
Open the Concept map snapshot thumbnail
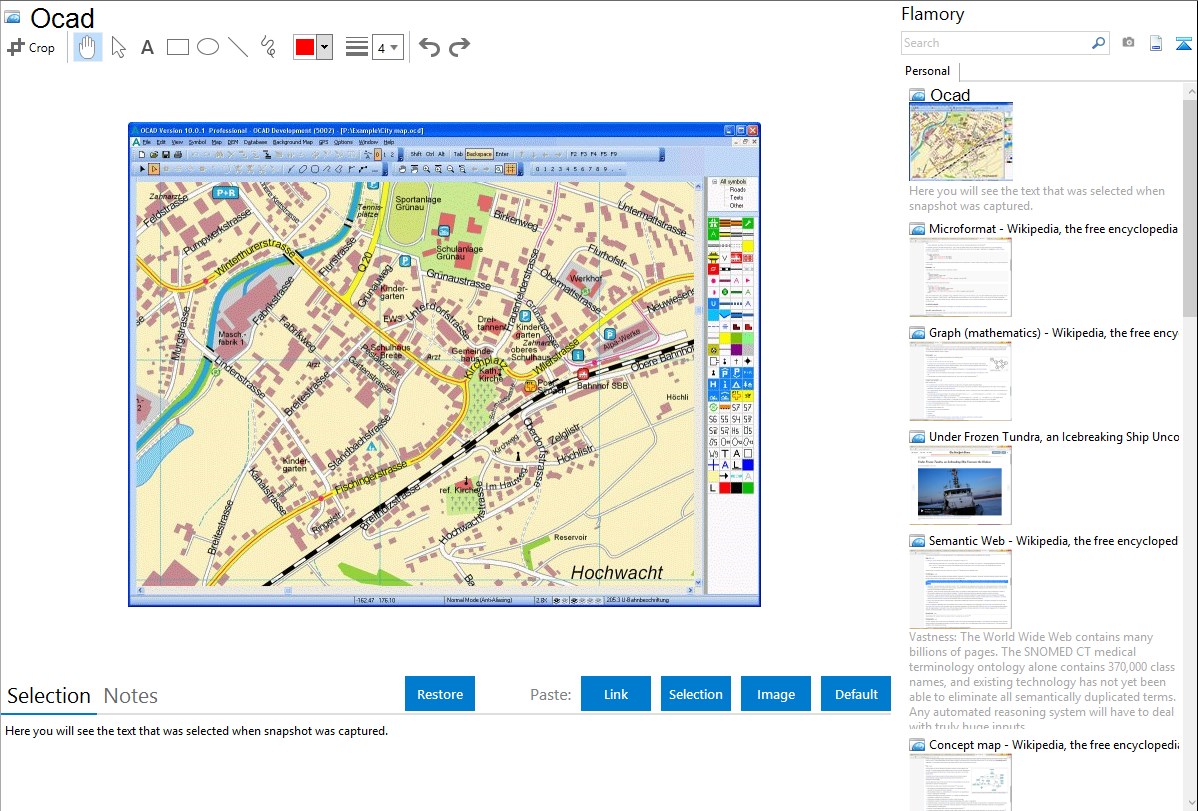click(x=960, y=782)
